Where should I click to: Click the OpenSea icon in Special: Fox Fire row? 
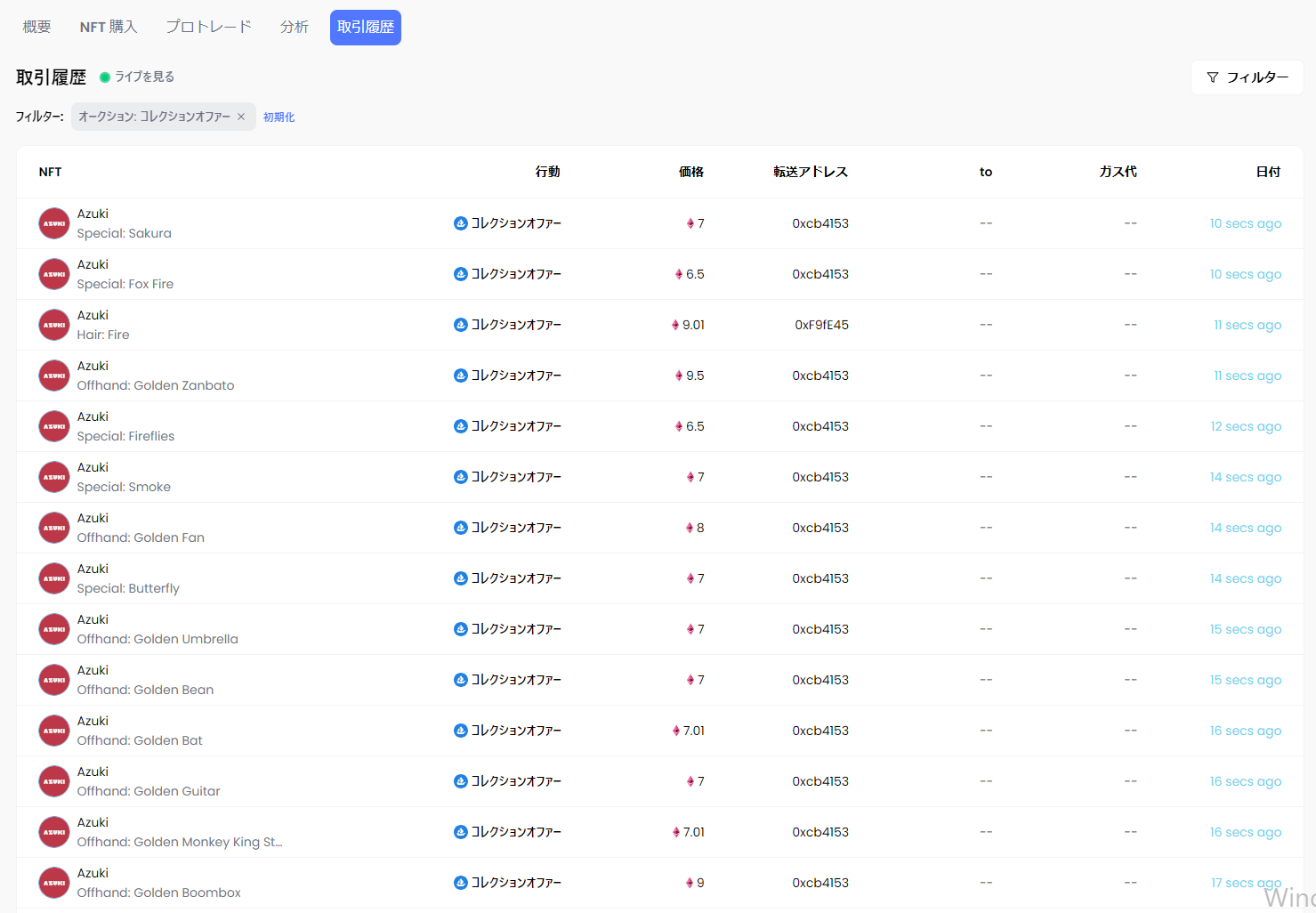[461, 274]
